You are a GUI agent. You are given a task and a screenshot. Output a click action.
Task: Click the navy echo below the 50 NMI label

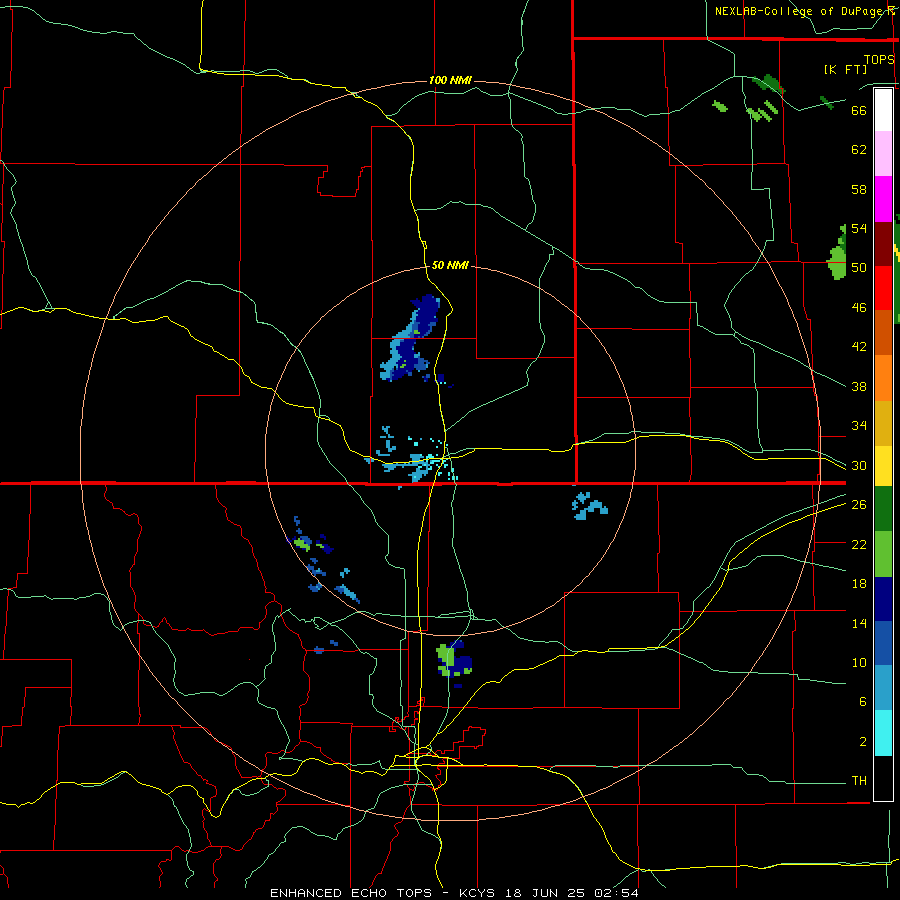411,340
